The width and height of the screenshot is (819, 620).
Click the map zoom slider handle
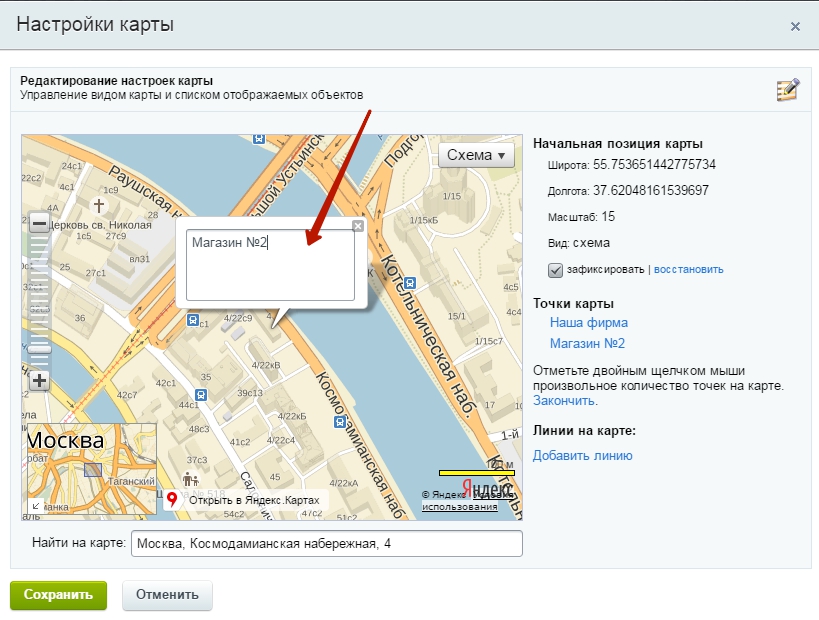coord(39,348)
